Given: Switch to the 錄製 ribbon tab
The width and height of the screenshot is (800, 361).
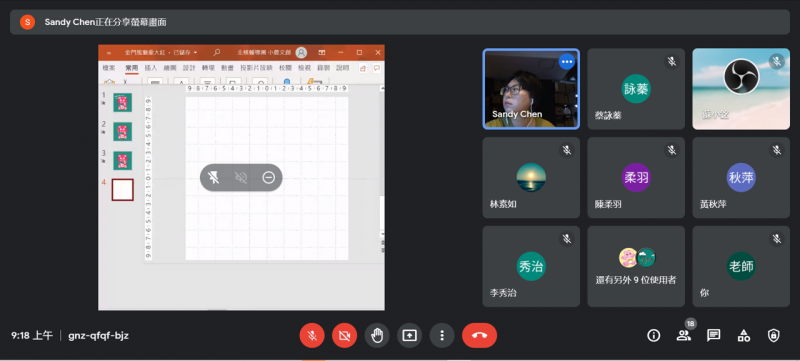Looking at the screenshot, I should (323, 67).
